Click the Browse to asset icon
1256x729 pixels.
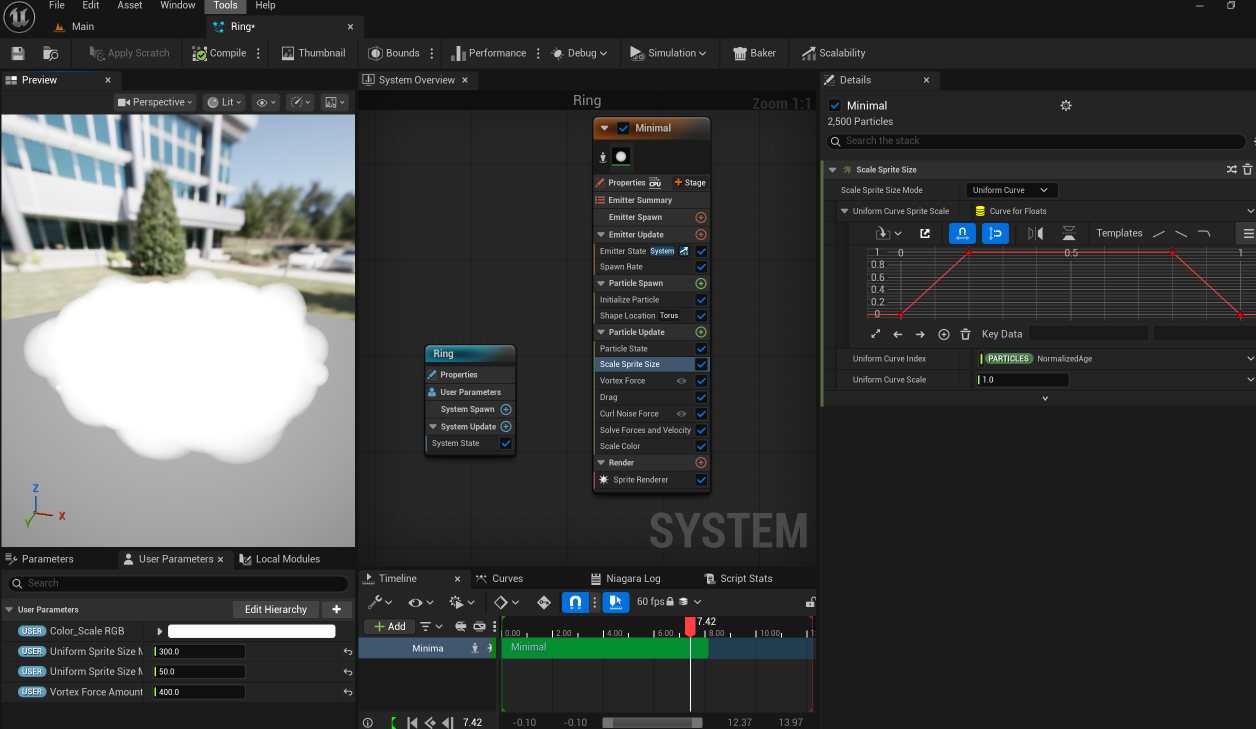tap(50, 53)
